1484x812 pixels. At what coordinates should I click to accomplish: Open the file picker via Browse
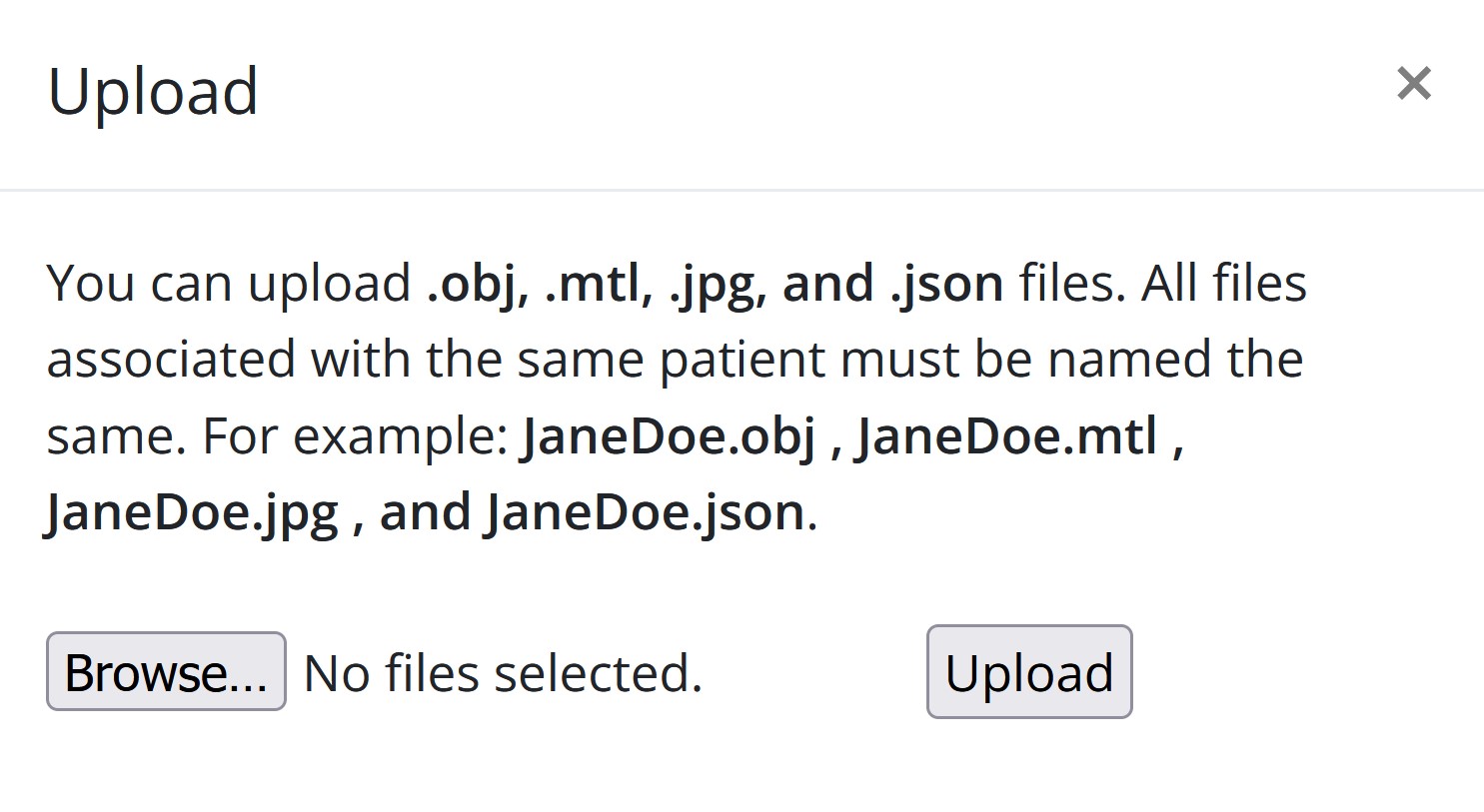click(x=166, y=671)
